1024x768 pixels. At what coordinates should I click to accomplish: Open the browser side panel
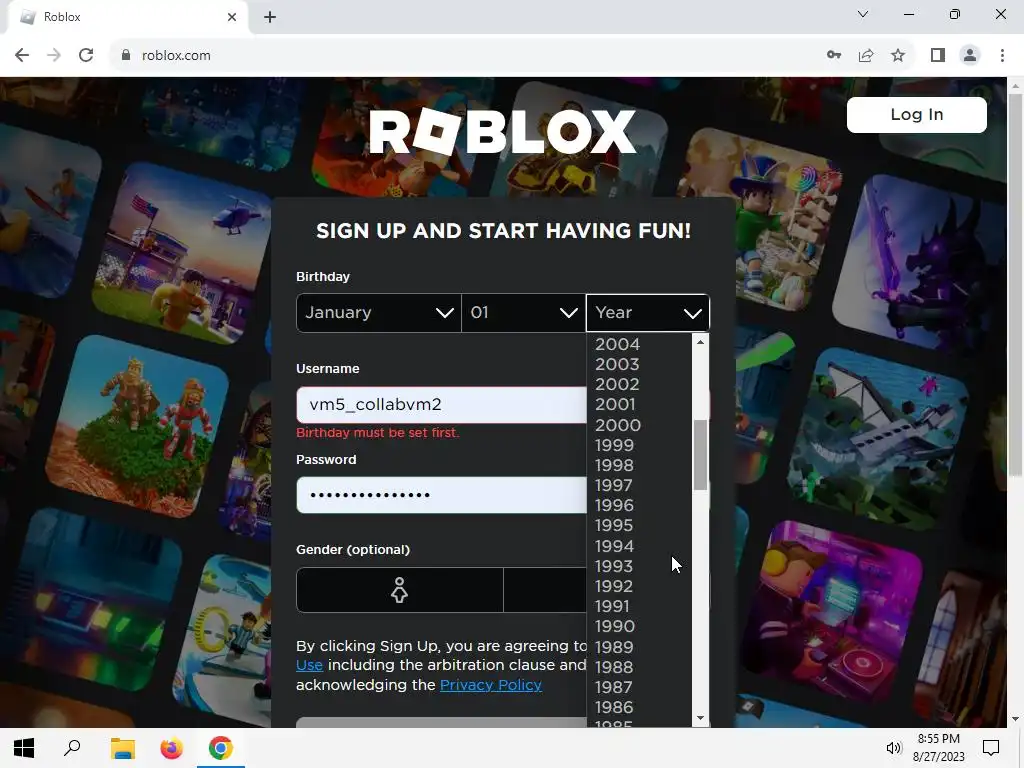click(938, 56)
